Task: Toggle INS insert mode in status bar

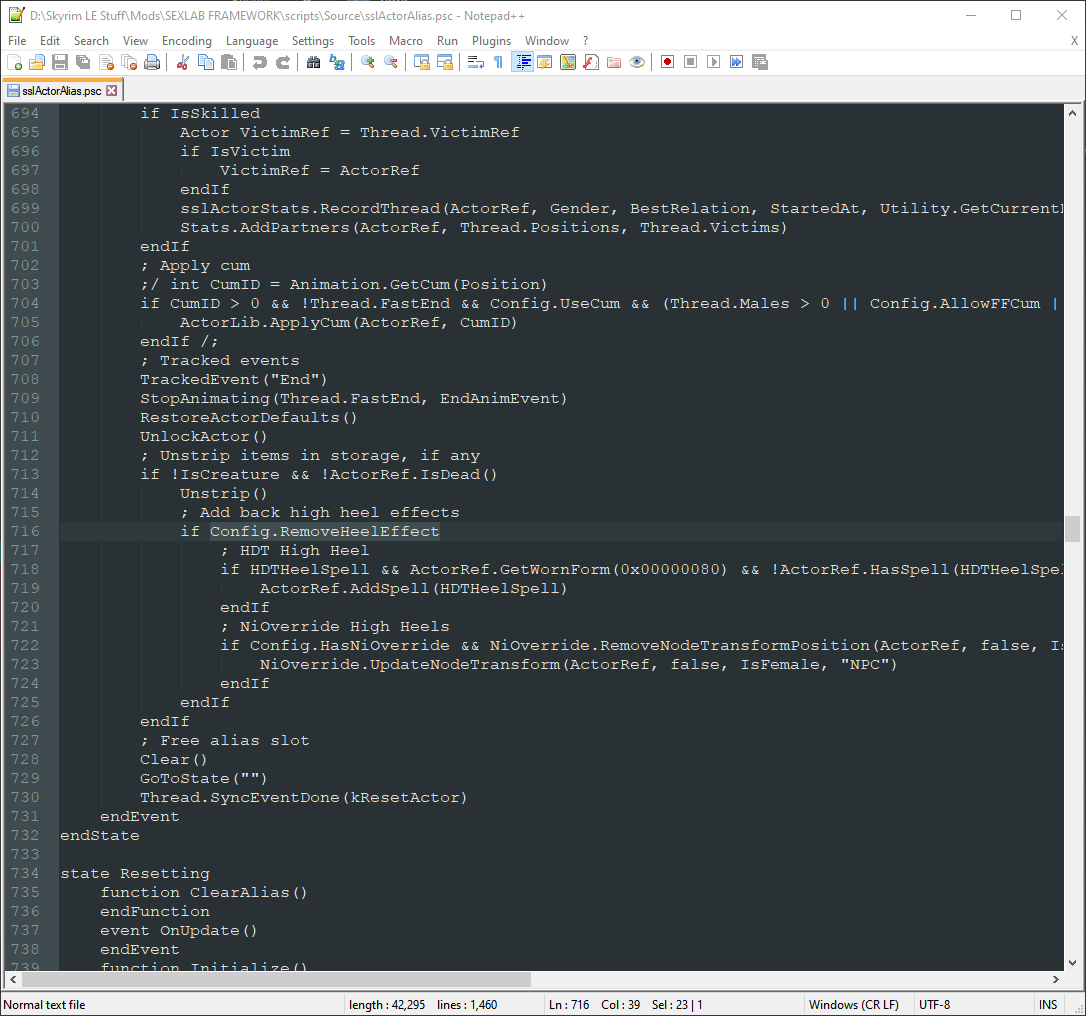Action: tap(1048, 1004)
